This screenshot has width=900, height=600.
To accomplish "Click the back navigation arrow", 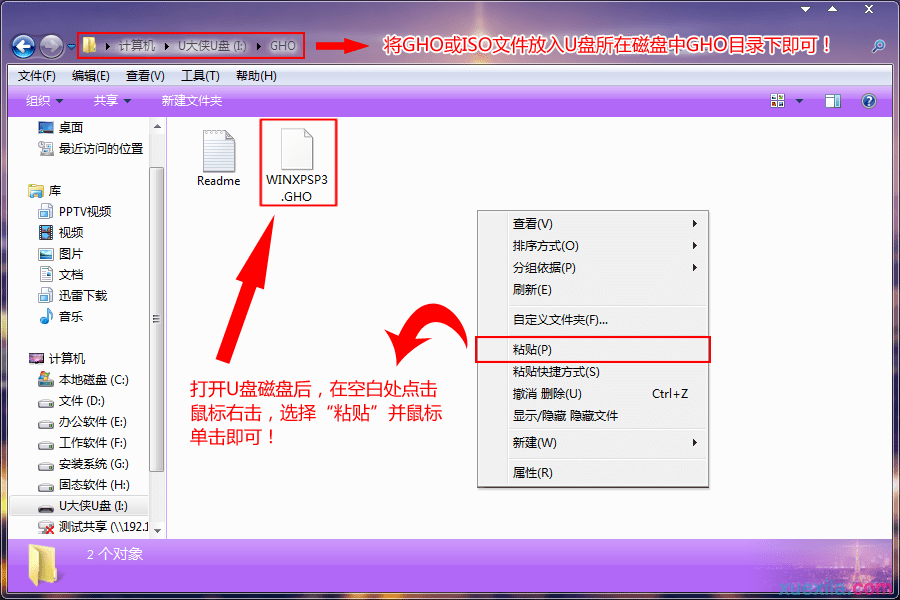I will [x=22, y=44].
